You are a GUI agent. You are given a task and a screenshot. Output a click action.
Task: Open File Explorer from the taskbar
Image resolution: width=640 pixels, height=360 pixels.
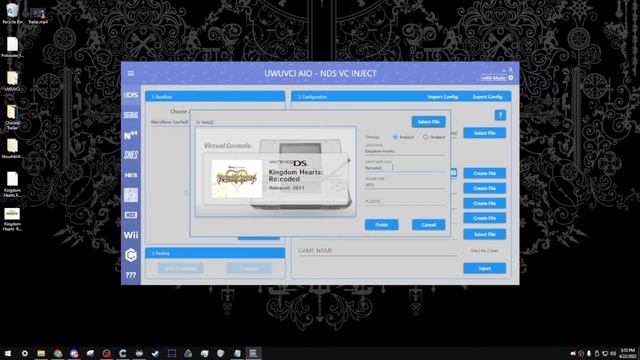pos(41,353)
